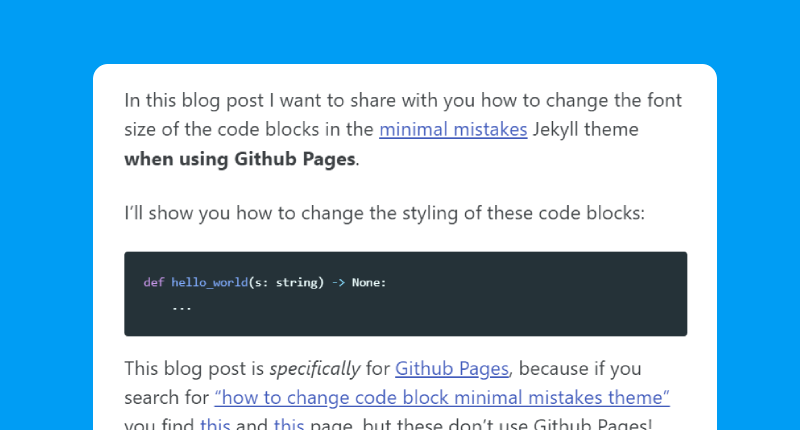Click the first "this" link
Viewport: 800px width, 430px height.
(215, 424)
